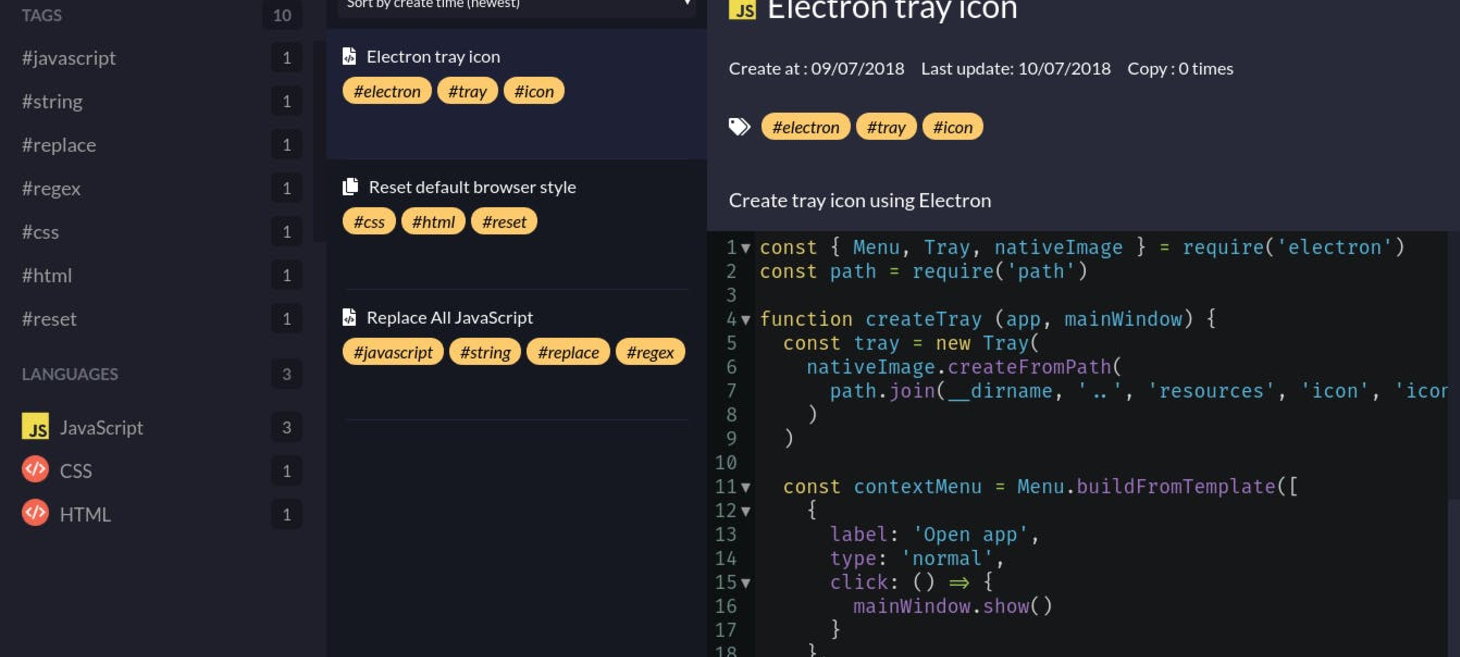Click multi-file icon beside Reset default browser style
The width and height of the screenshot is (1460, 657).
350,187
